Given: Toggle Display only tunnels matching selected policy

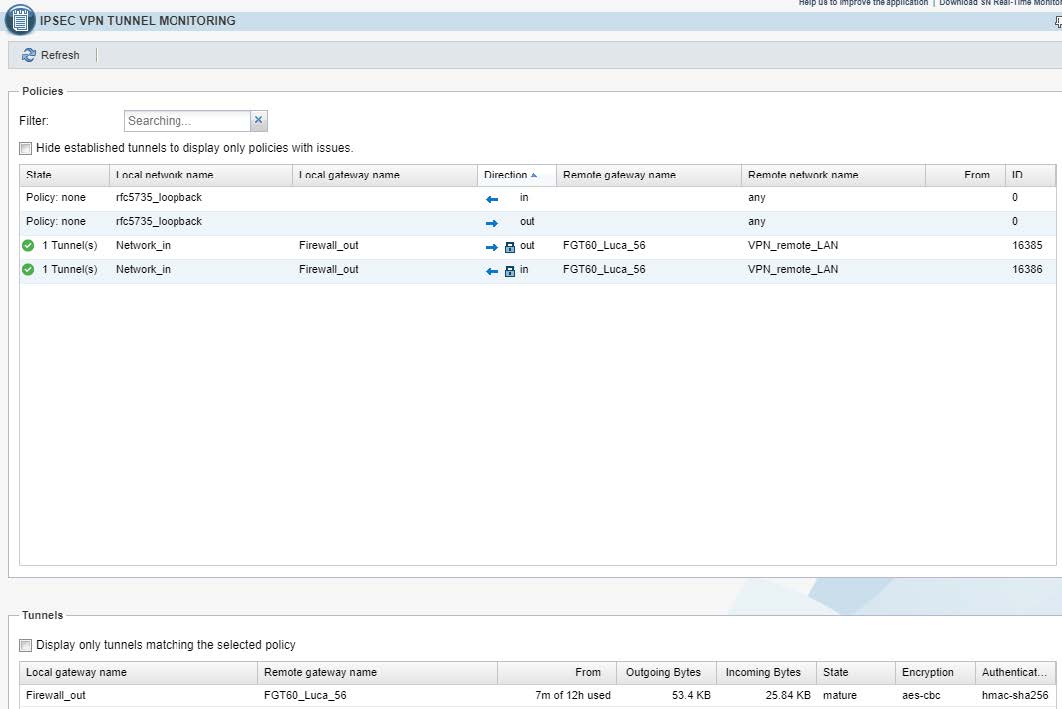Looking at the screenshot, I should point(26,645).
